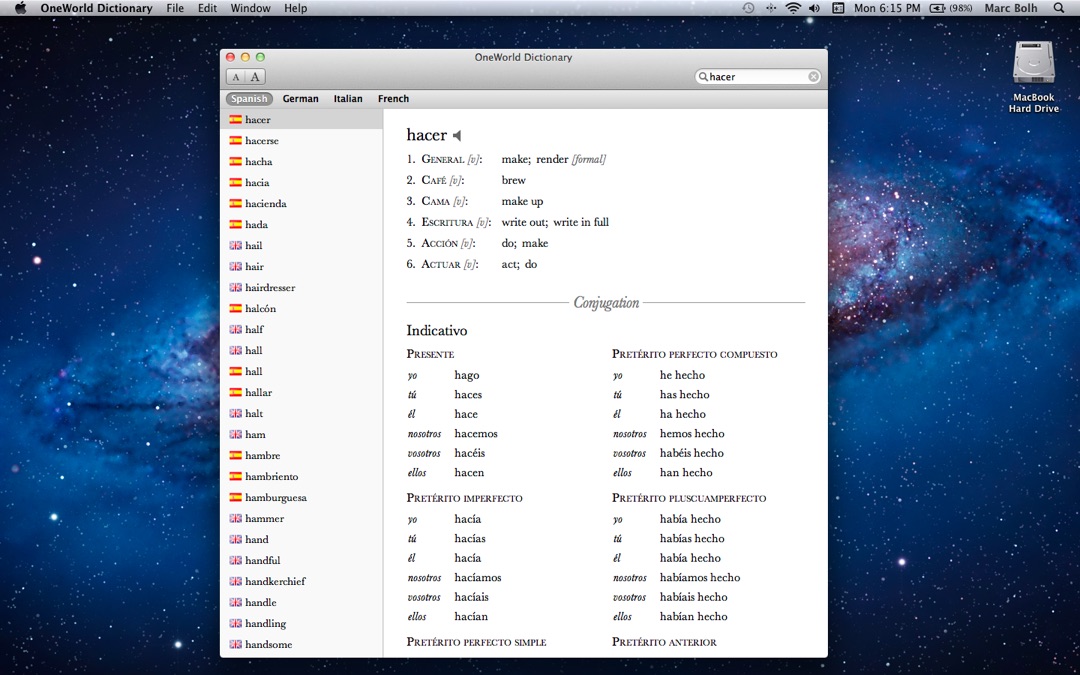Select halcón in word list

pyautogui.click(x=302, y=309)
